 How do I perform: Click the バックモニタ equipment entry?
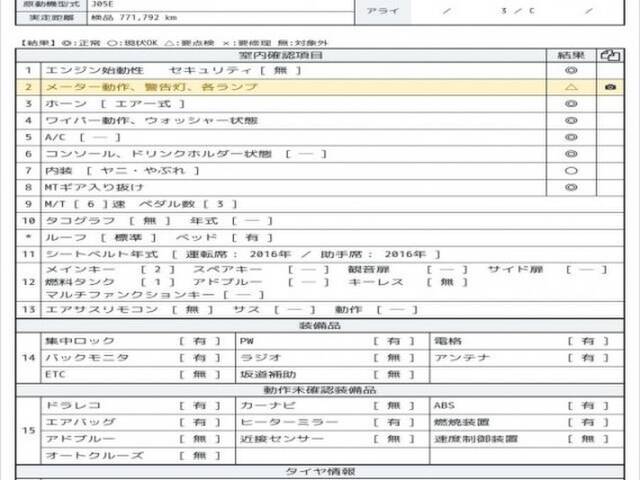pyautogui.click(x=138, y=358)
